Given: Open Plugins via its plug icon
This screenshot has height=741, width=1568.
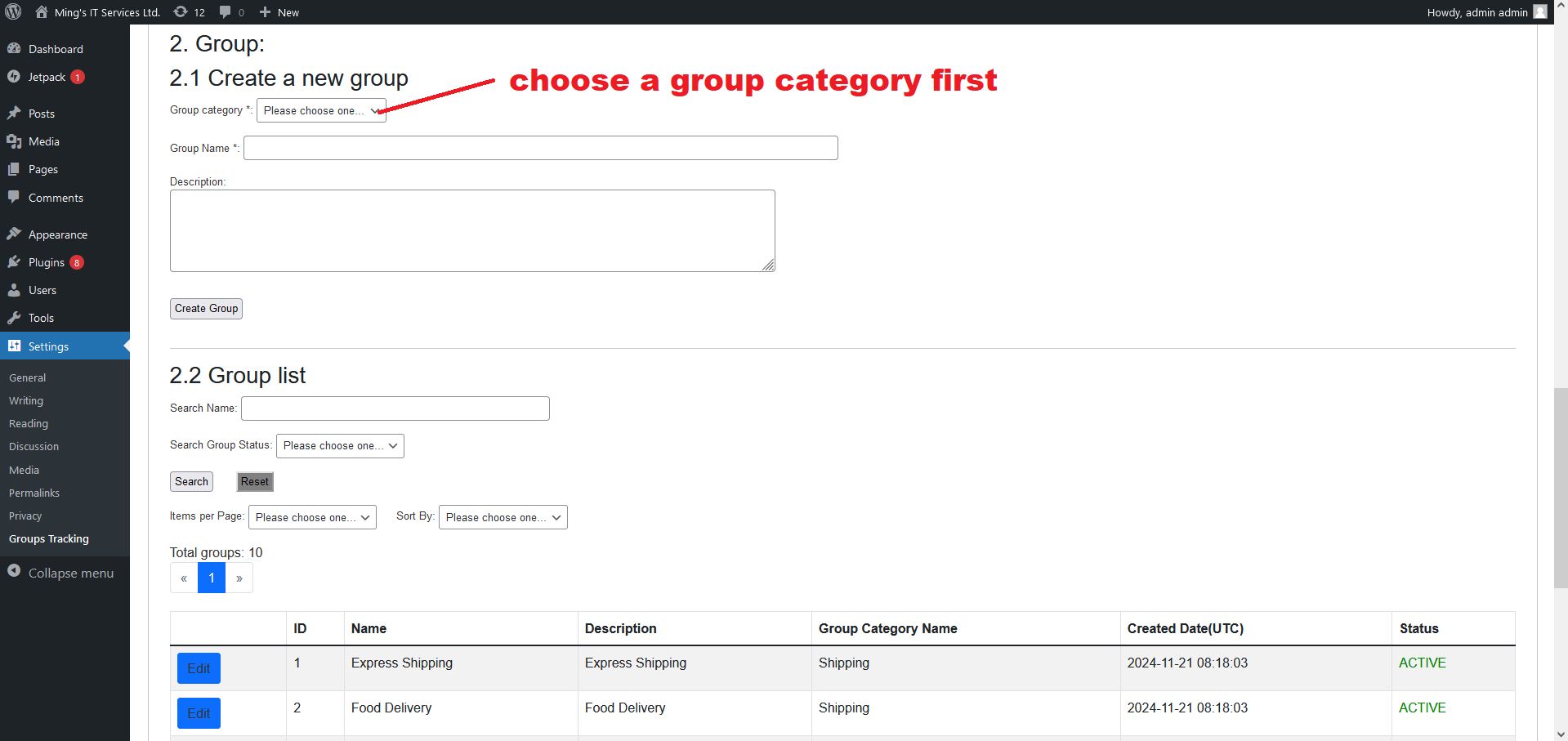Looking at the screenshot, I should click(14, 262).
